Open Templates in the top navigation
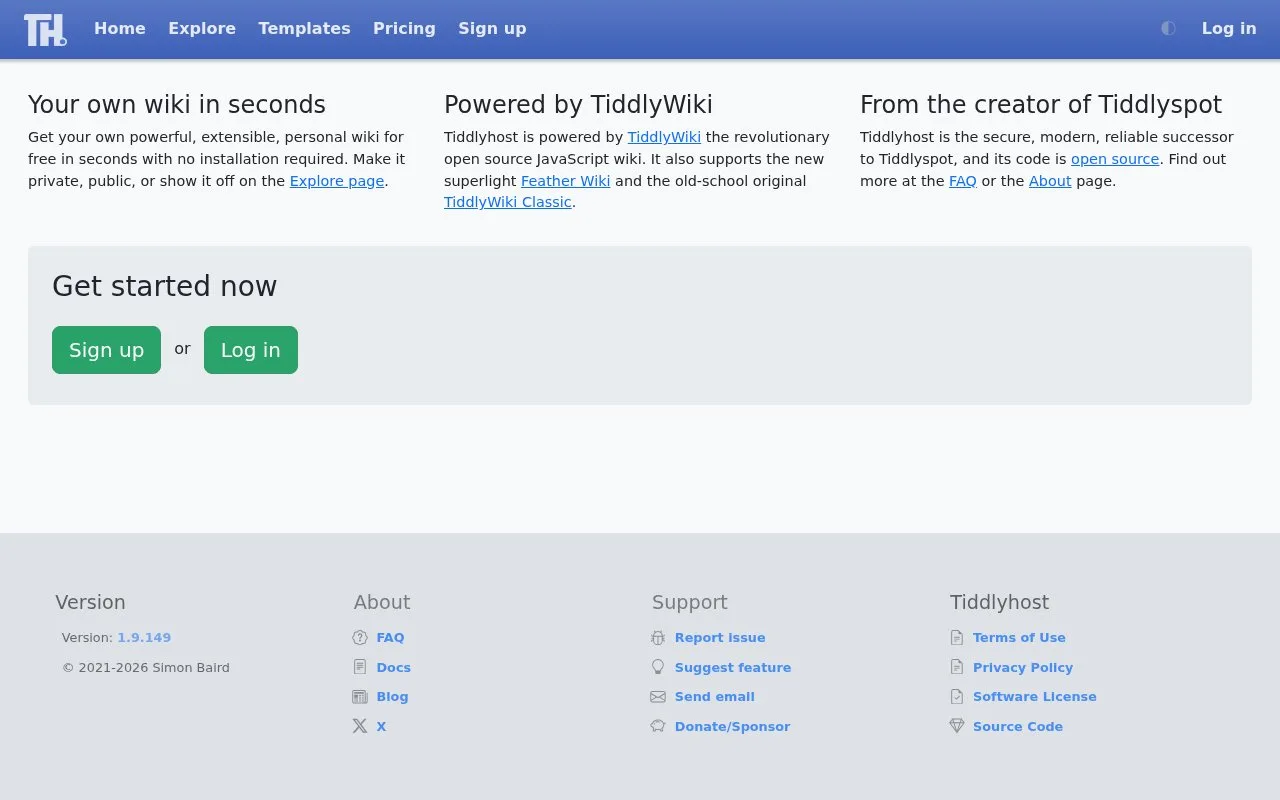This screenshot has height=800, width=1280. click(304, 29)
